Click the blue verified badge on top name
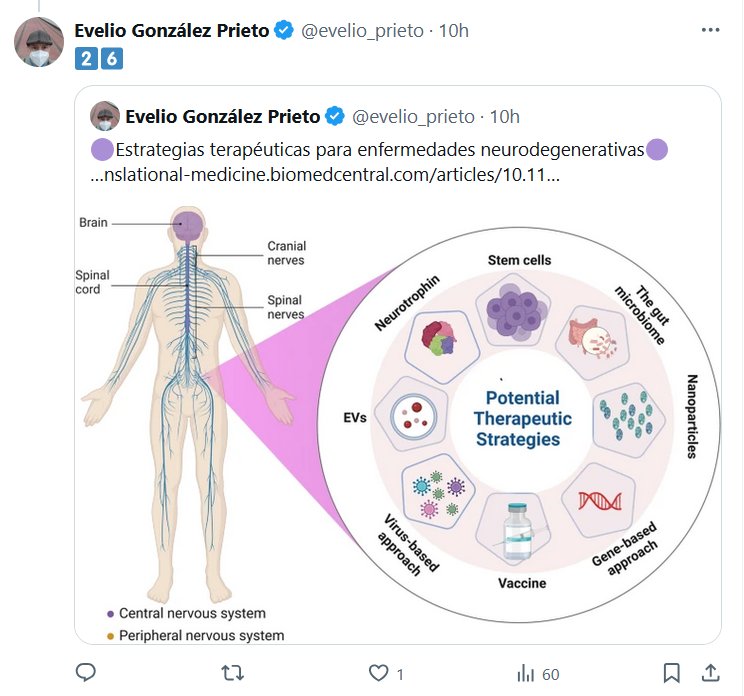744x696 pixels. (284, 31)
